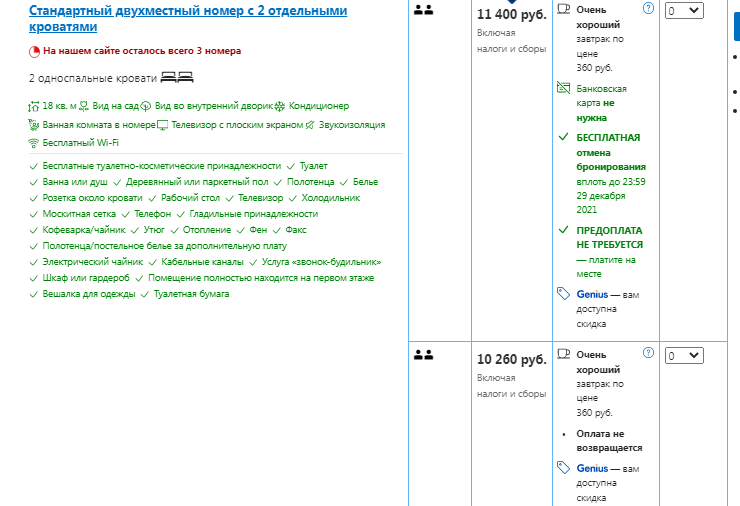Click the private bathroom icon
Screen dimensions: 740x506
click(x=34, y=125)
